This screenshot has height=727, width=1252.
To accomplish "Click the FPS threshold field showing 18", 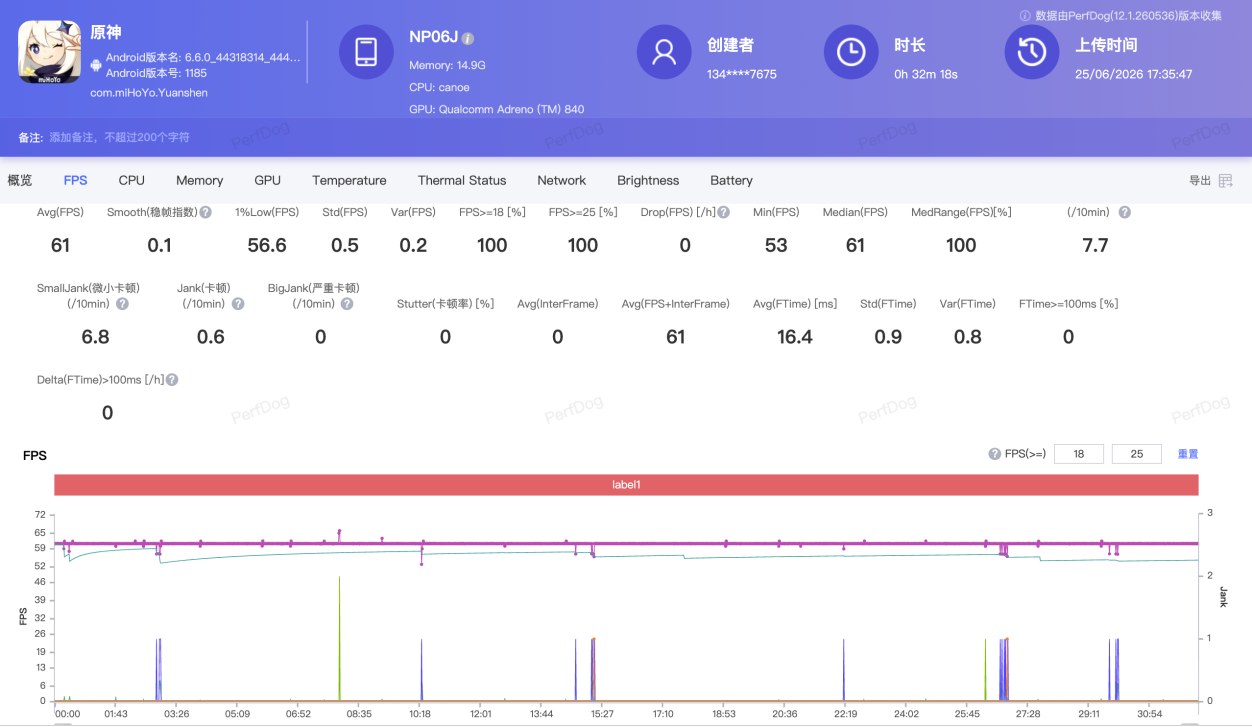I will click(x=1079, y=454).
